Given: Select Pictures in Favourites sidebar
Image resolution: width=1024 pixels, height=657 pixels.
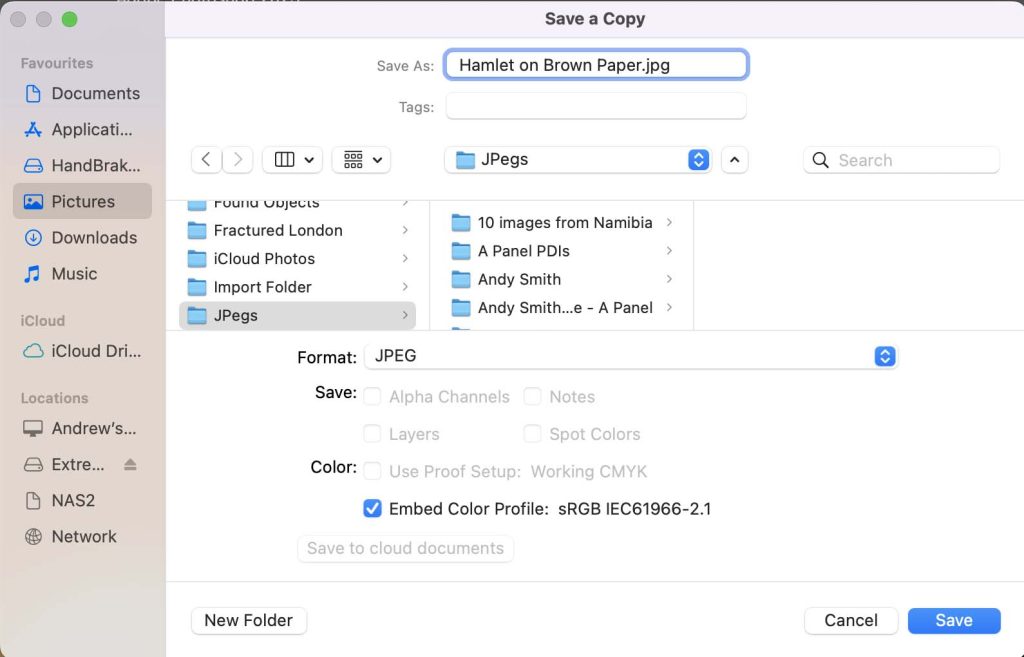Looking at the screenshot, I should click(82, 201).
